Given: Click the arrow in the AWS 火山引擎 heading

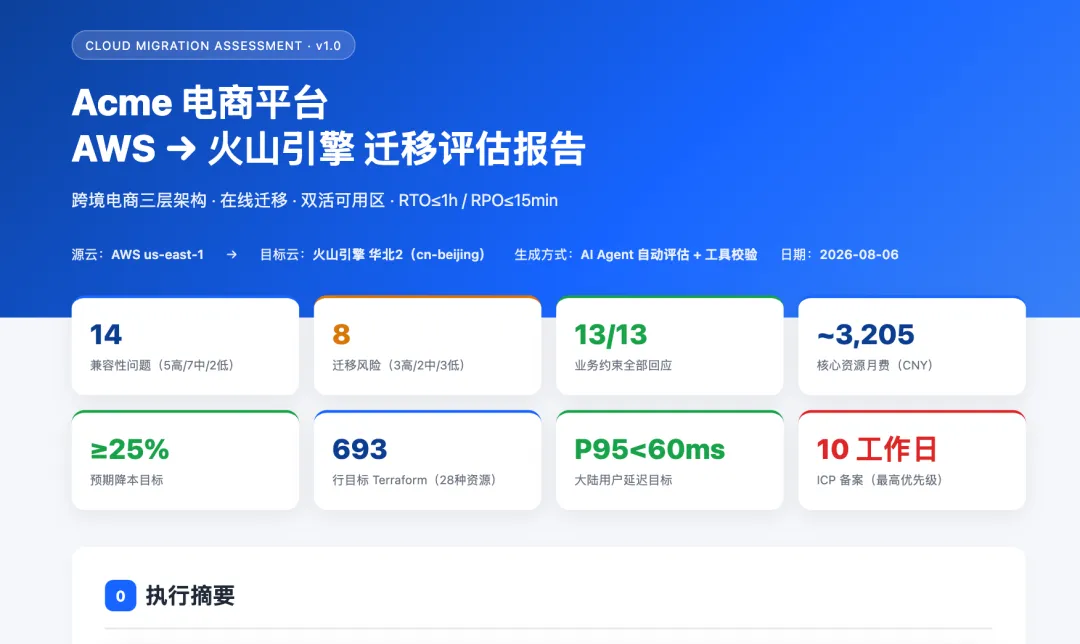Looking at the screenshot, I should coord(182,149).
